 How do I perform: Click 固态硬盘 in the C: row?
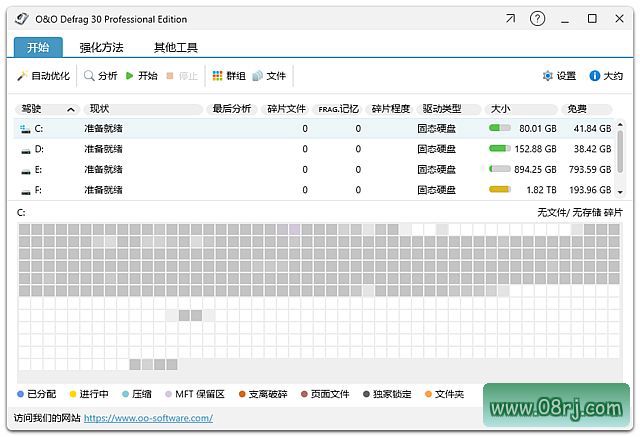click(436, 129)
